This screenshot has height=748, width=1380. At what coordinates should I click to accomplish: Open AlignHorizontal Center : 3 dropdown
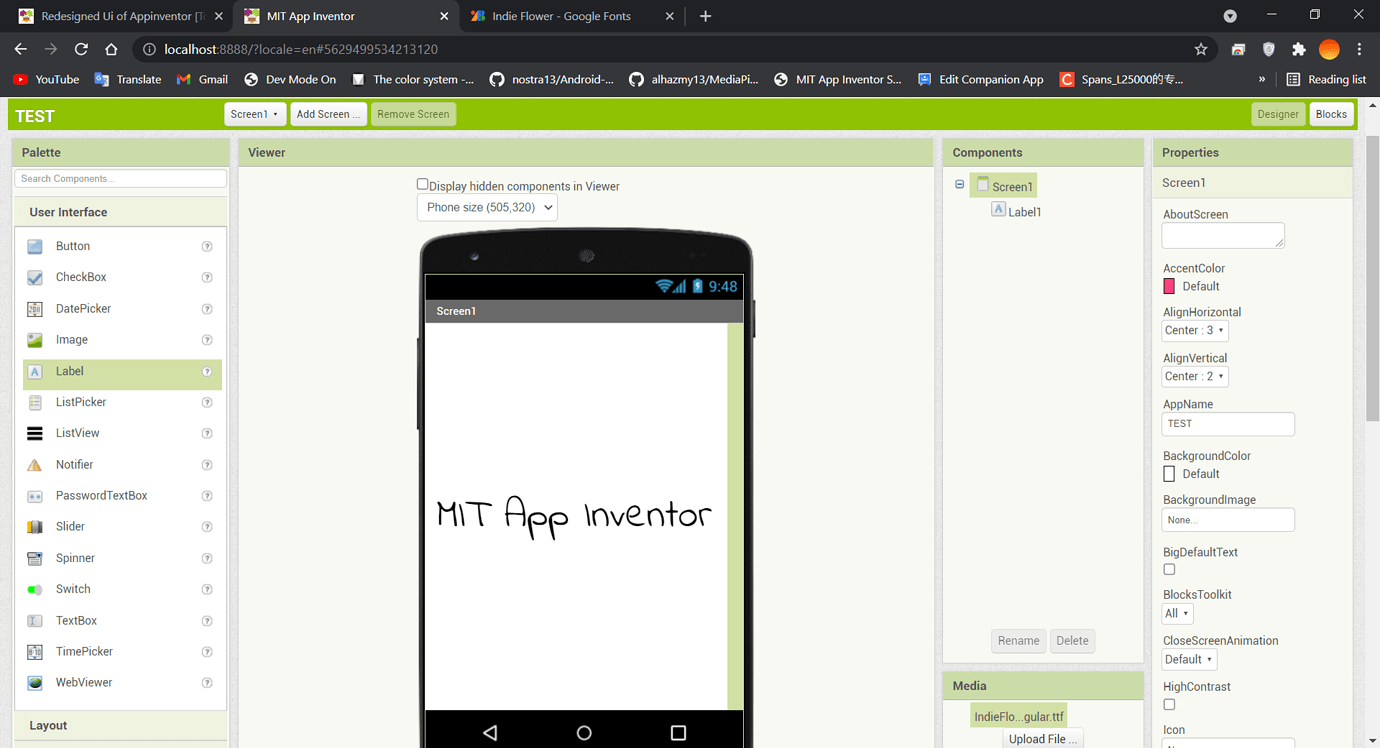point(1195,330)
